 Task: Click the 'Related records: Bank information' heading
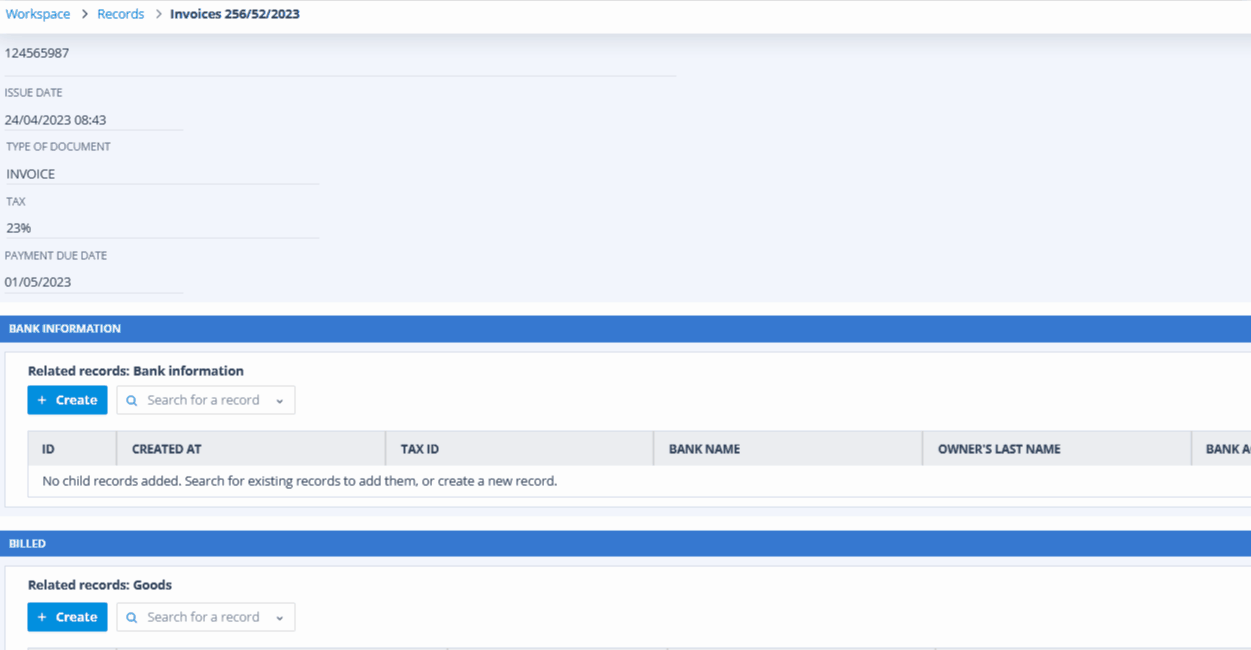pos(136,371)
